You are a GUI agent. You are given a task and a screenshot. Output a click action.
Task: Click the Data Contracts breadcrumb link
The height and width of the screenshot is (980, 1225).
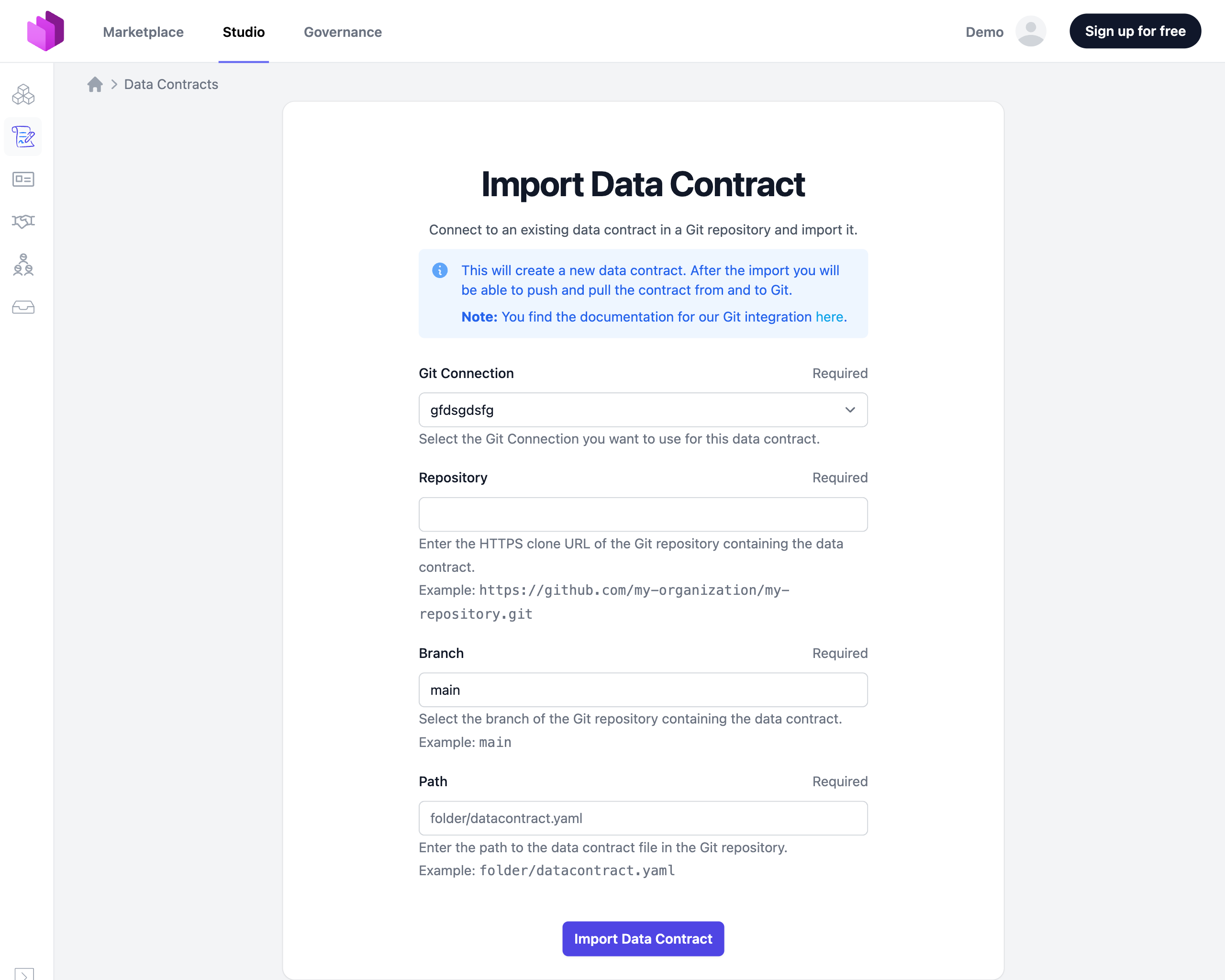[171, 85]
